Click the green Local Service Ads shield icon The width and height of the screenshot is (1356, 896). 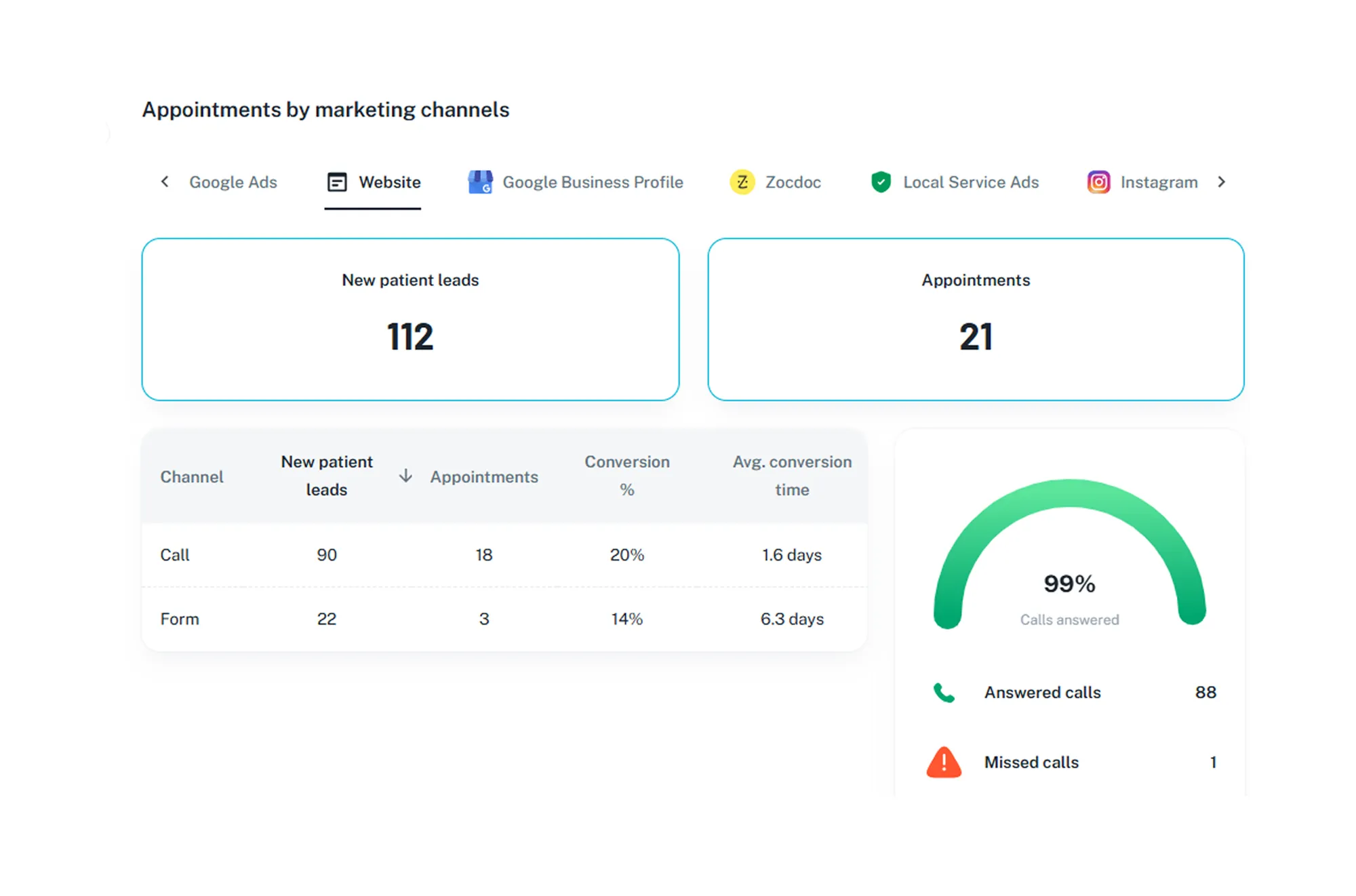point(881,182)
